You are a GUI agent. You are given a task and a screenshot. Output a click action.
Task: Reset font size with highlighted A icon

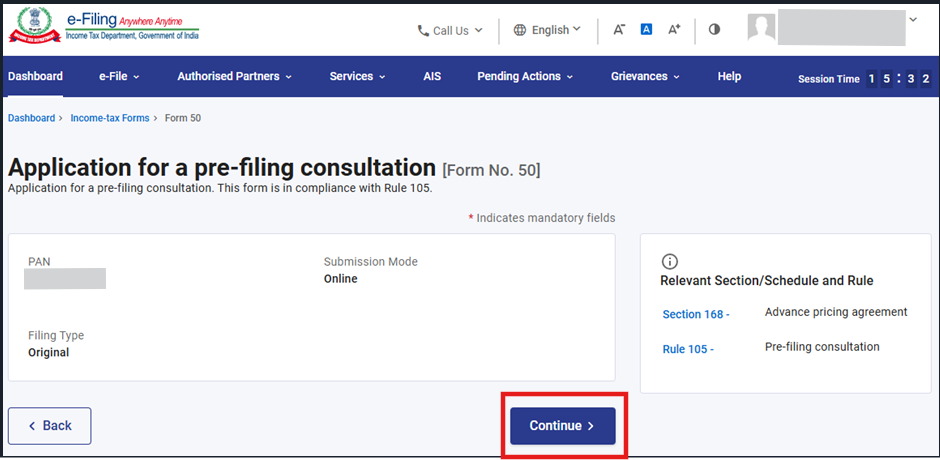pos(646,29)
